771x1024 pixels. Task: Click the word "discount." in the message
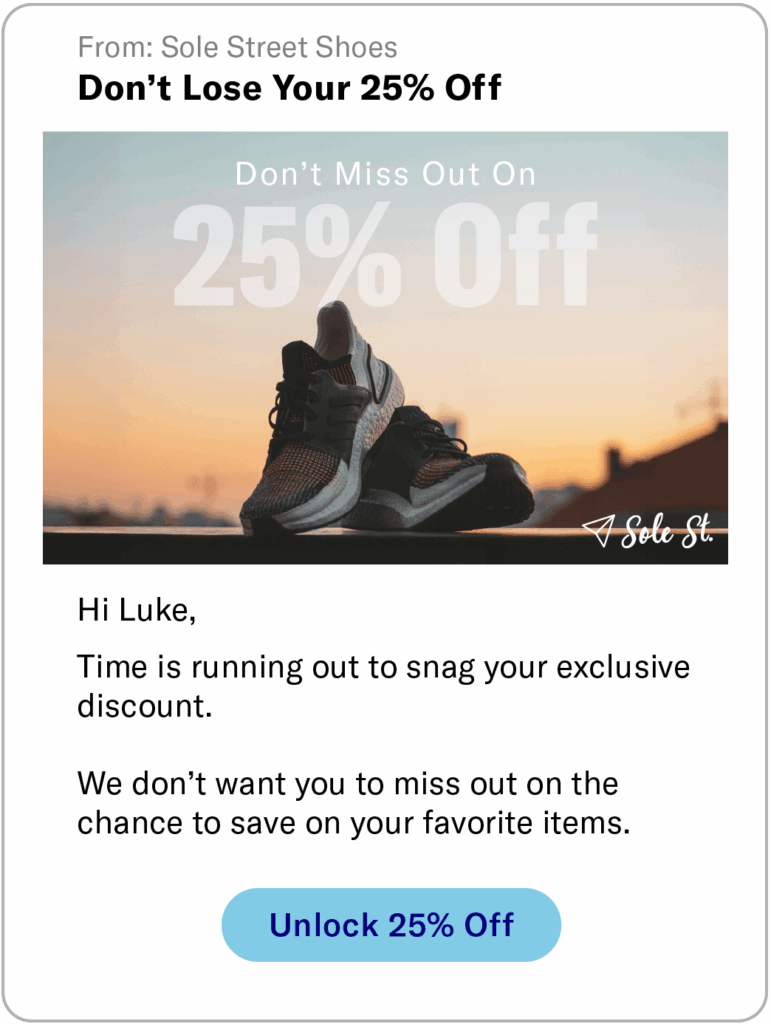(145, 706)
